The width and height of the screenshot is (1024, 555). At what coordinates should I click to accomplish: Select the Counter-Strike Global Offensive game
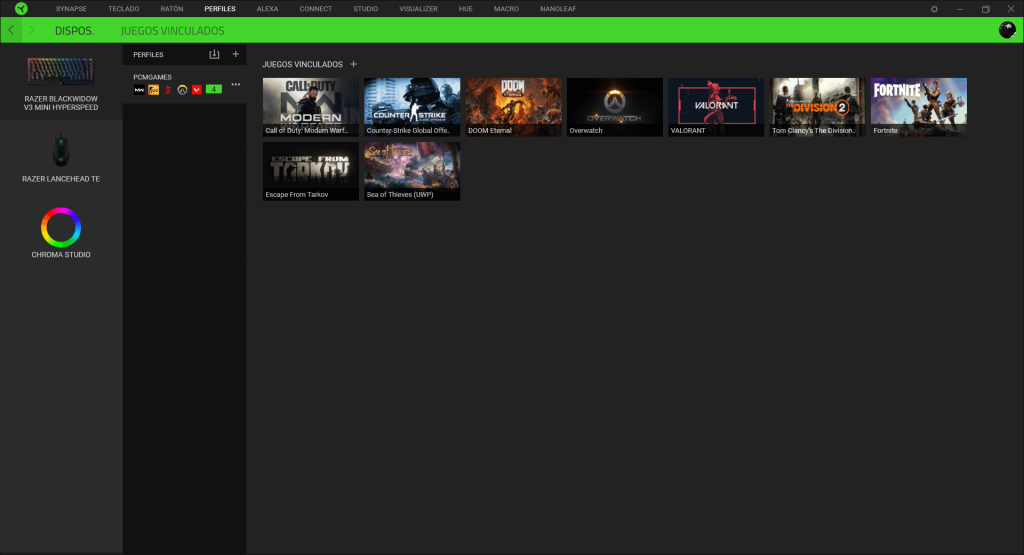pyautogui.click(x=412, y=107)
